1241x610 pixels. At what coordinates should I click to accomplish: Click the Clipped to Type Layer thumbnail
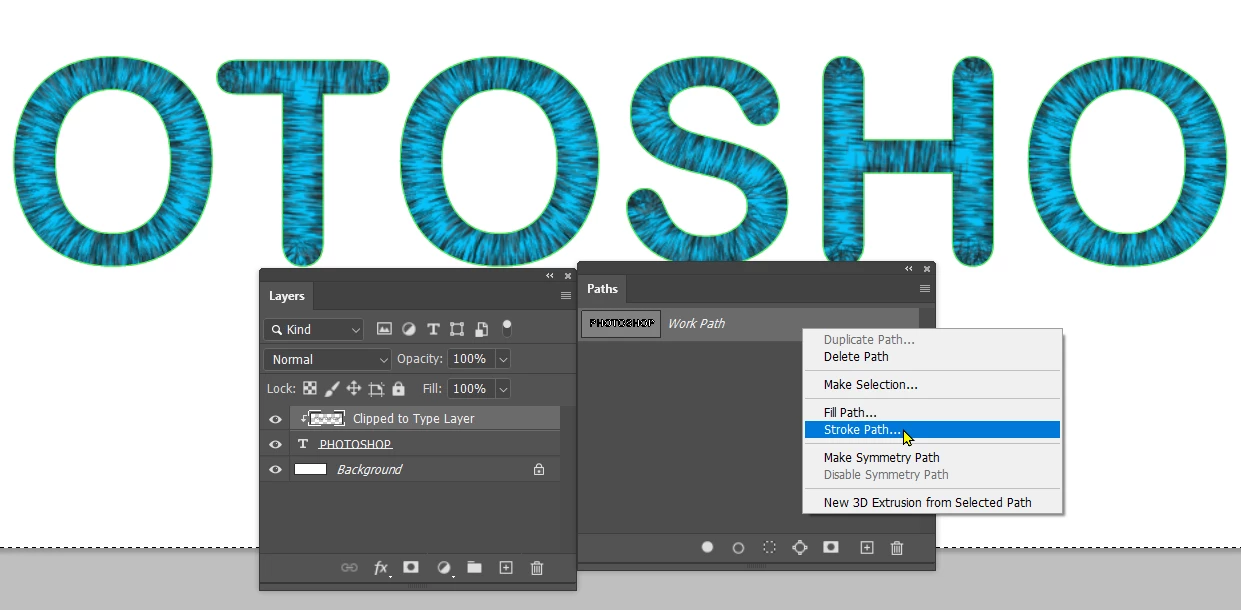tap(327, 419)
